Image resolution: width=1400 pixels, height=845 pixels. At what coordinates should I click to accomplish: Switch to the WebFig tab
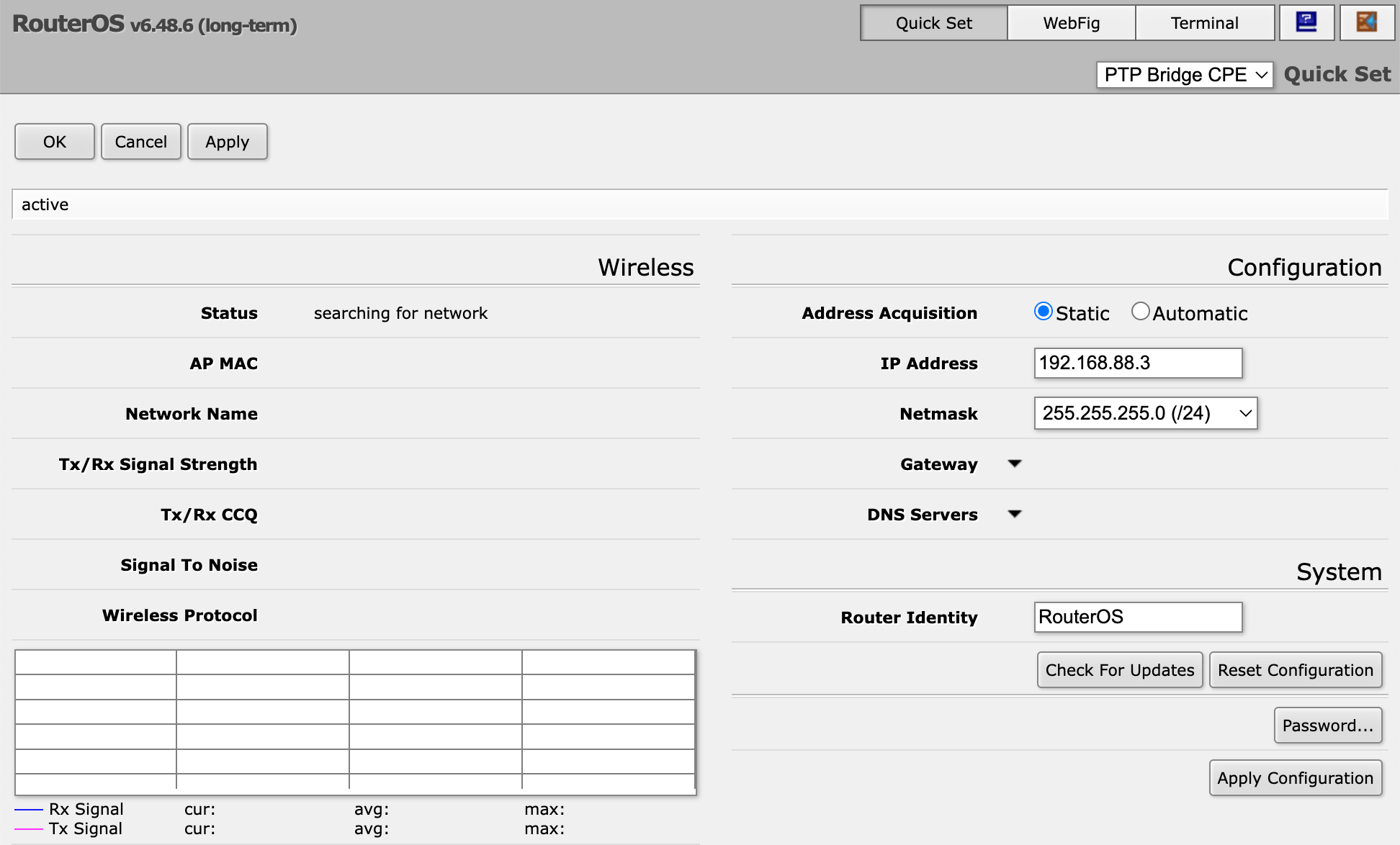(x=1071, y=23)
